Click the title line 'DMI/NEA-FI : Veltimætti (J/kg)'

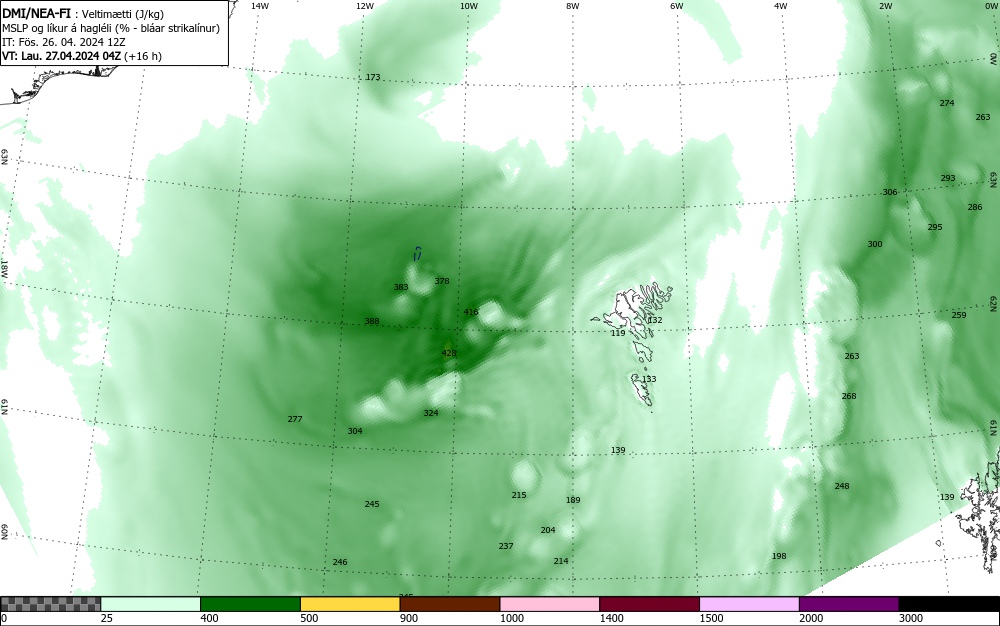83,14
